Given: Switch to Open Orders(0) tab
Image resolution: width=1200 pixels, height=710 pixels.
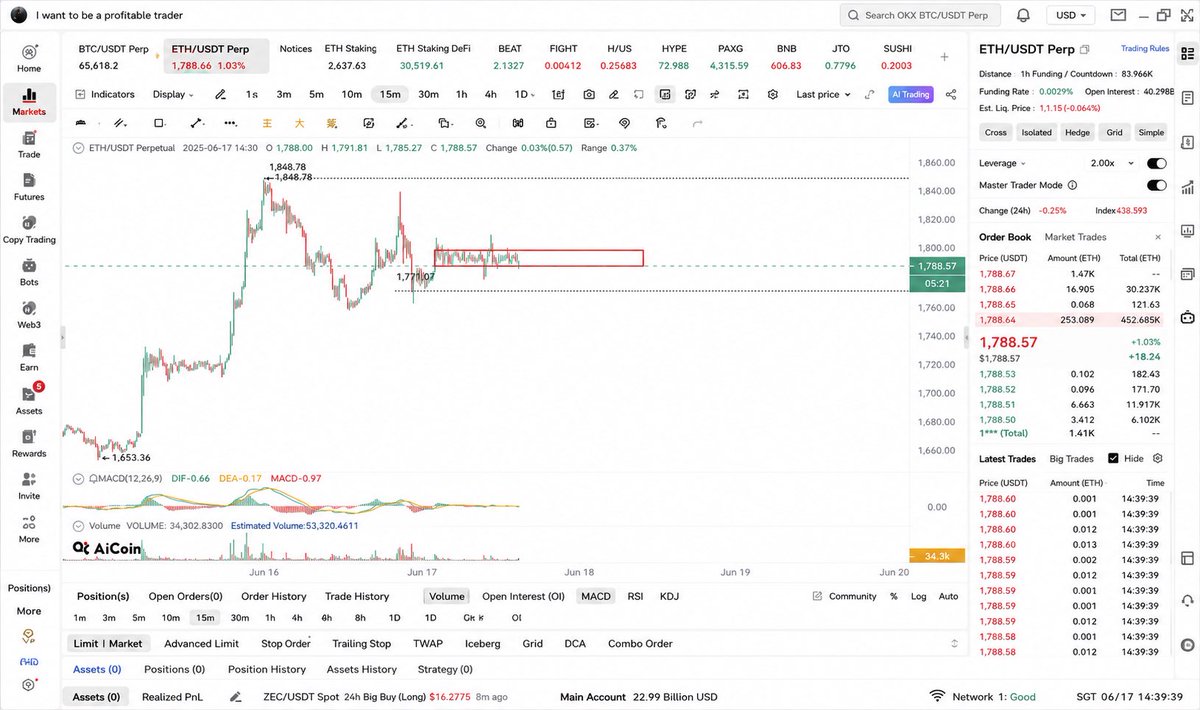Looking at the screenshot, I should click(186, 596).
